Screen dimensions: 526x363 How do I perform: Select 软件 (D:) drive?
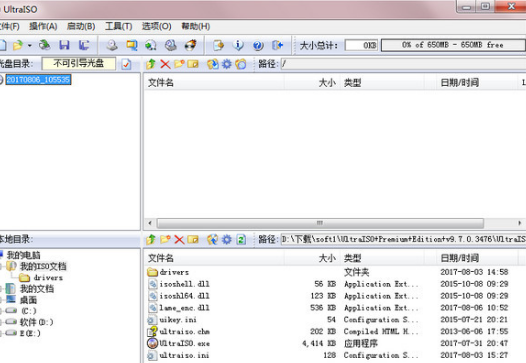click(x=36, y=322)
